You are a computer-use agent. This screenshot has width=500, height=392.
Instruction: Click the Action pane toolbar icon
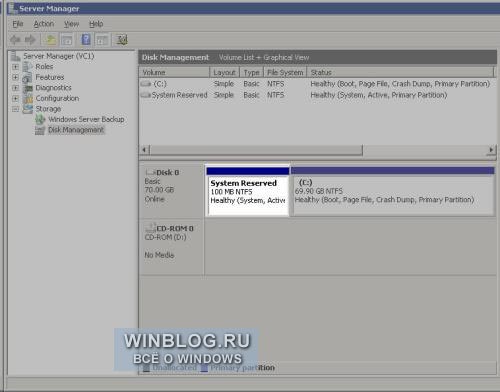[x=102, y=40]
